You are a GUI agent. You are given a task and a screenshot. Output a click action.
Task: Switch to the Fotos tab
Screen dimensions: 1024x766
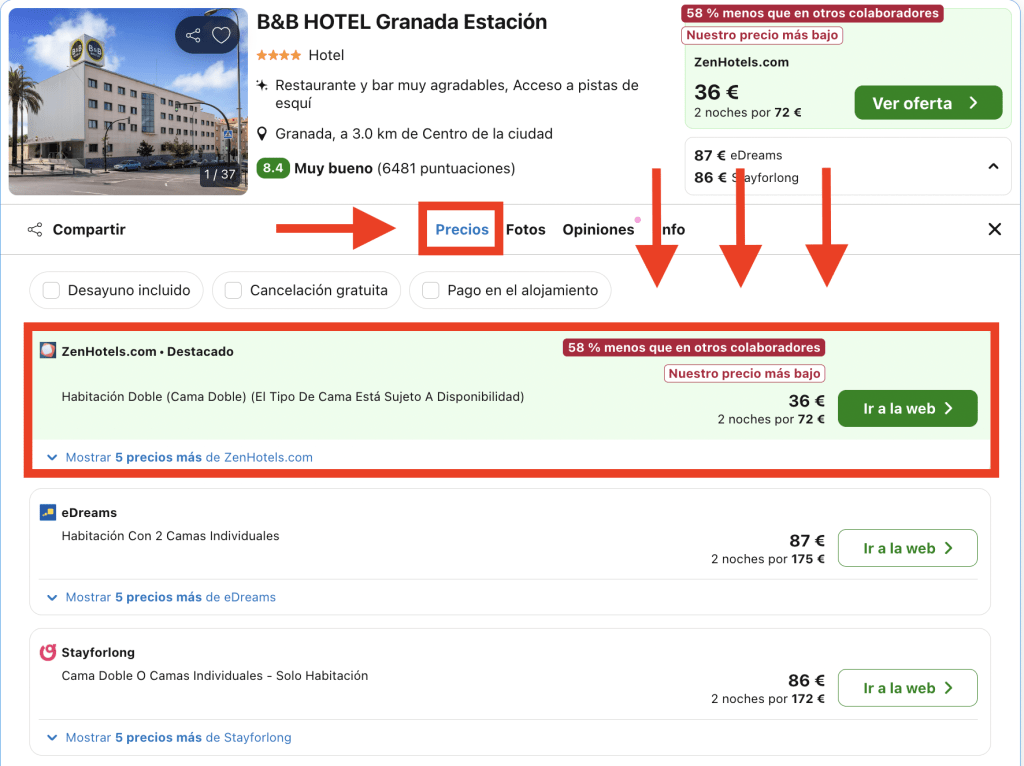(525, 230)
